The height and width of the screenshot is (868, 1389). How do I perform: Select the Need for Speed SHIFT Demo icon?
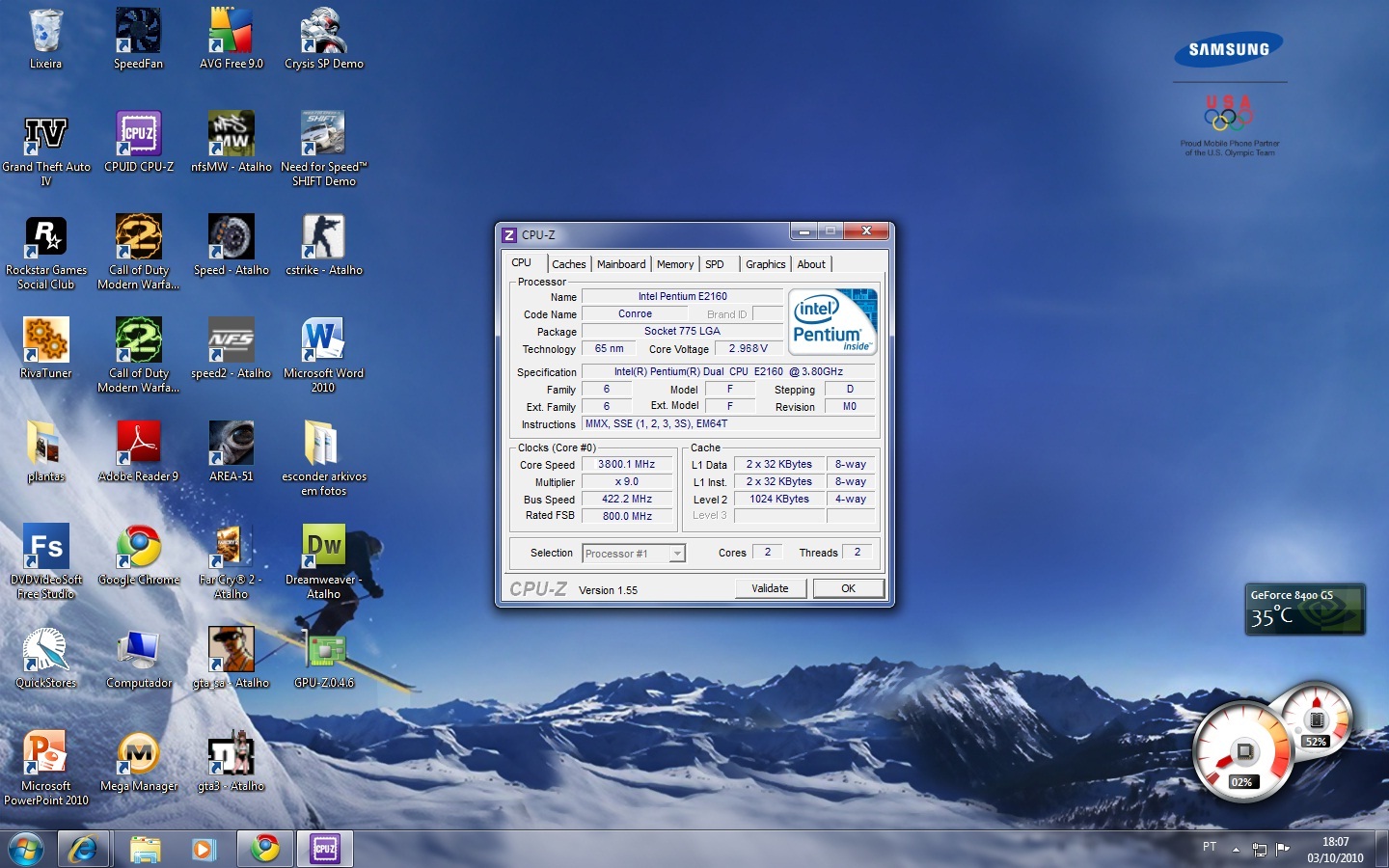324,149
